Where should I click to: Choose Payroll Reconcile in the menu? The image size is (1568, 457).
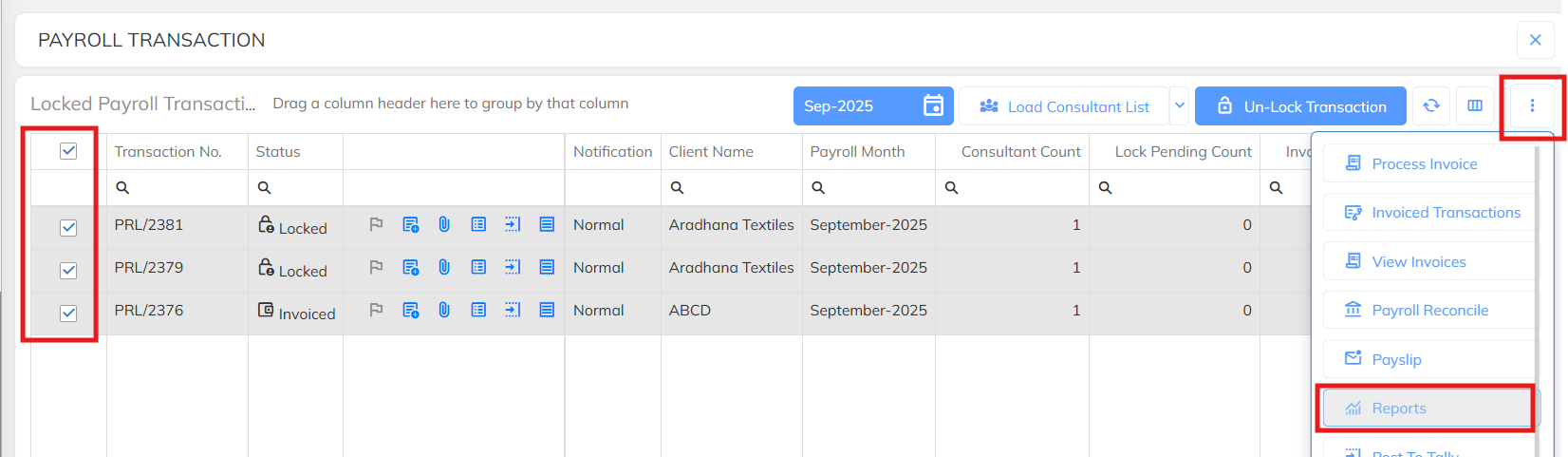coord(1428,311)
